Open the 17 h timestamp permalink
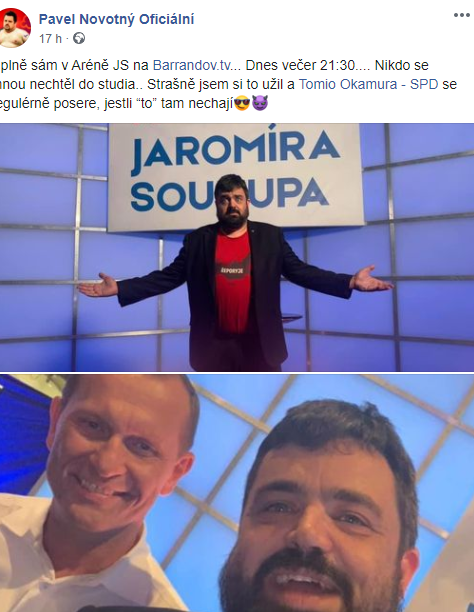Viewport: 474px width, 612px height. 50,39
